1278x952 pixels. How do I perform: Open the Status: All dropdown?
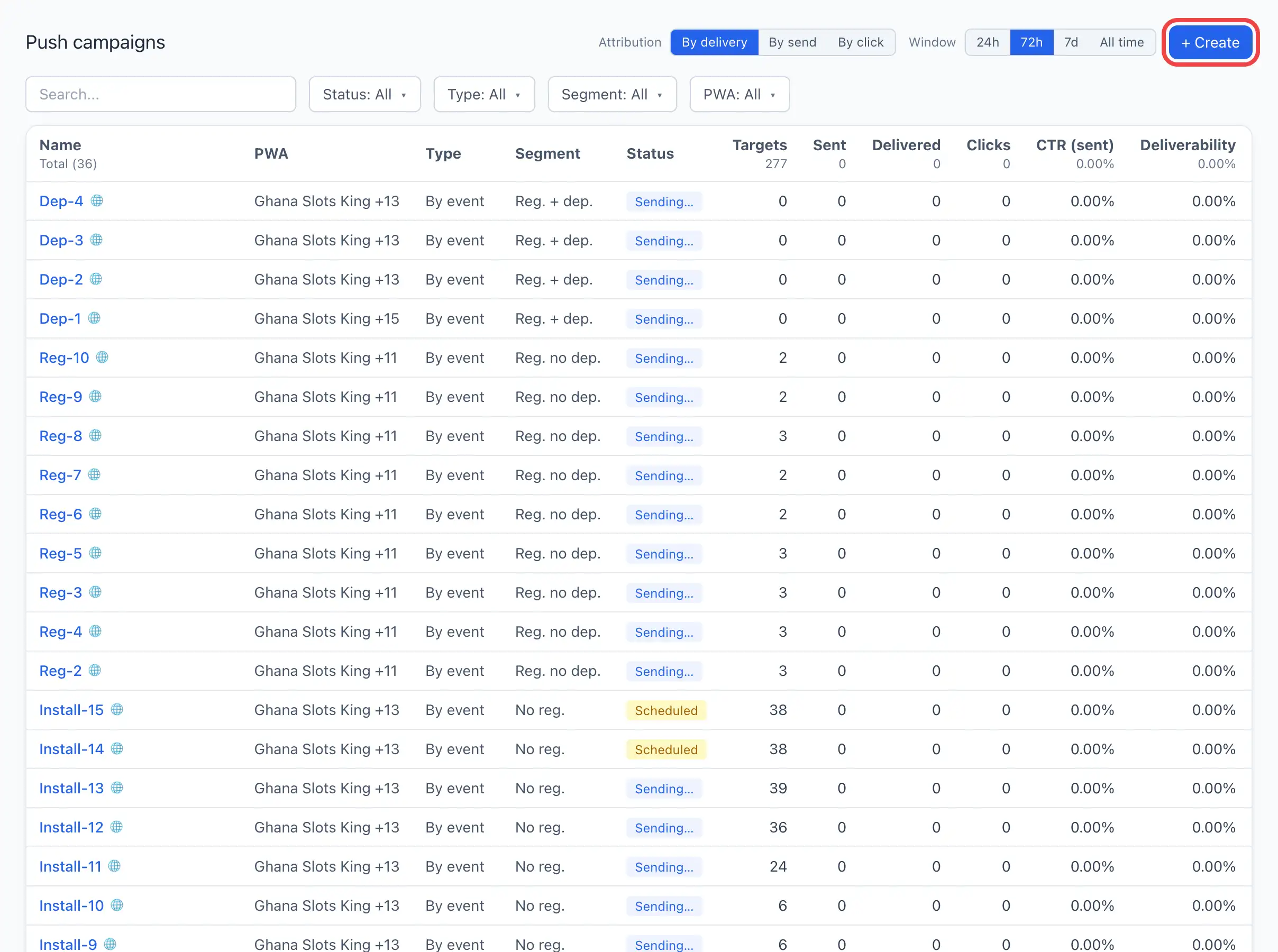[x=365, y=95]
